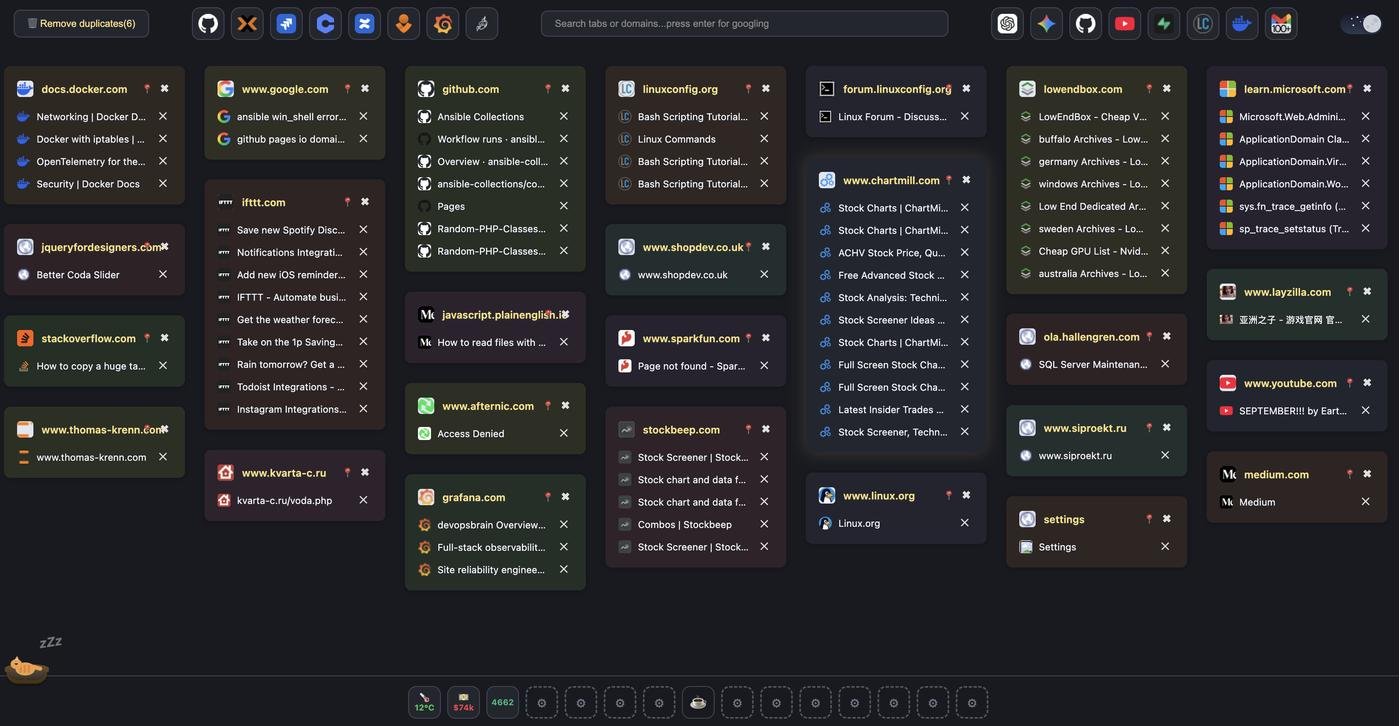Close the 'Access Denied' afternic tab
The height and width of the screenshot is (726, 1400).
click(563, 433)
